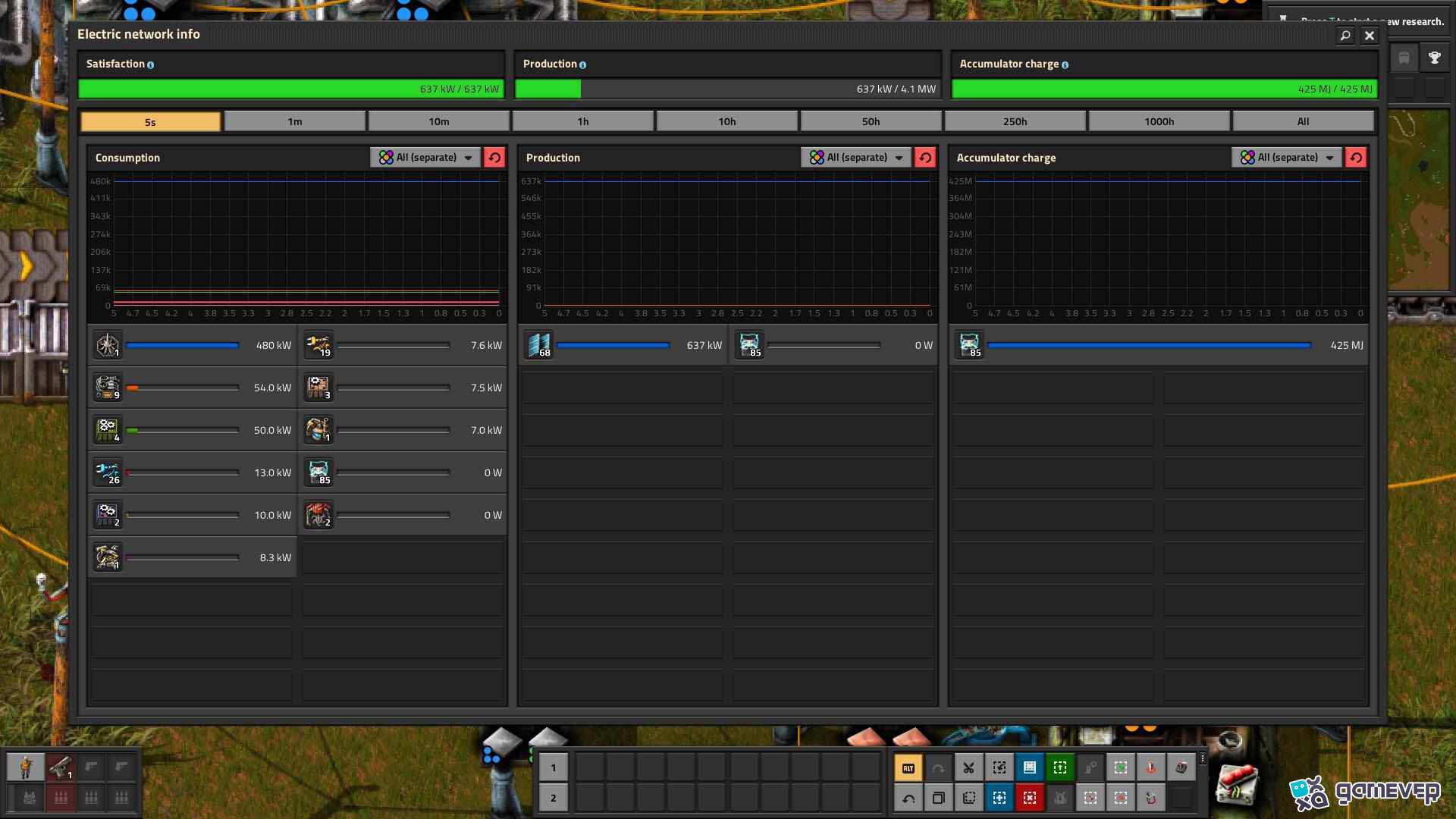
Task: Select the 10h time range tab
Action: coord(726,121)
